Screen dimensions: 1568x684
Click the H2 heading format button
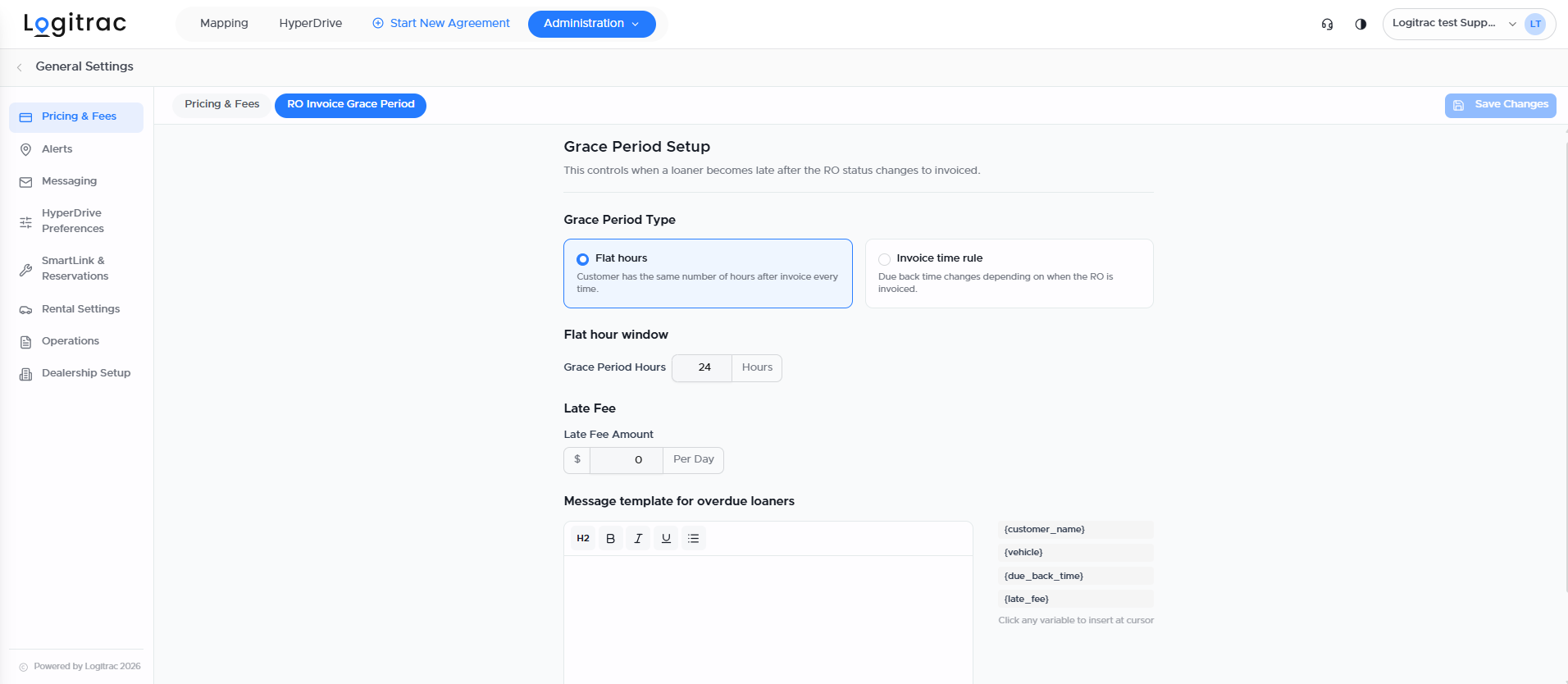click(x=583, y=539)
